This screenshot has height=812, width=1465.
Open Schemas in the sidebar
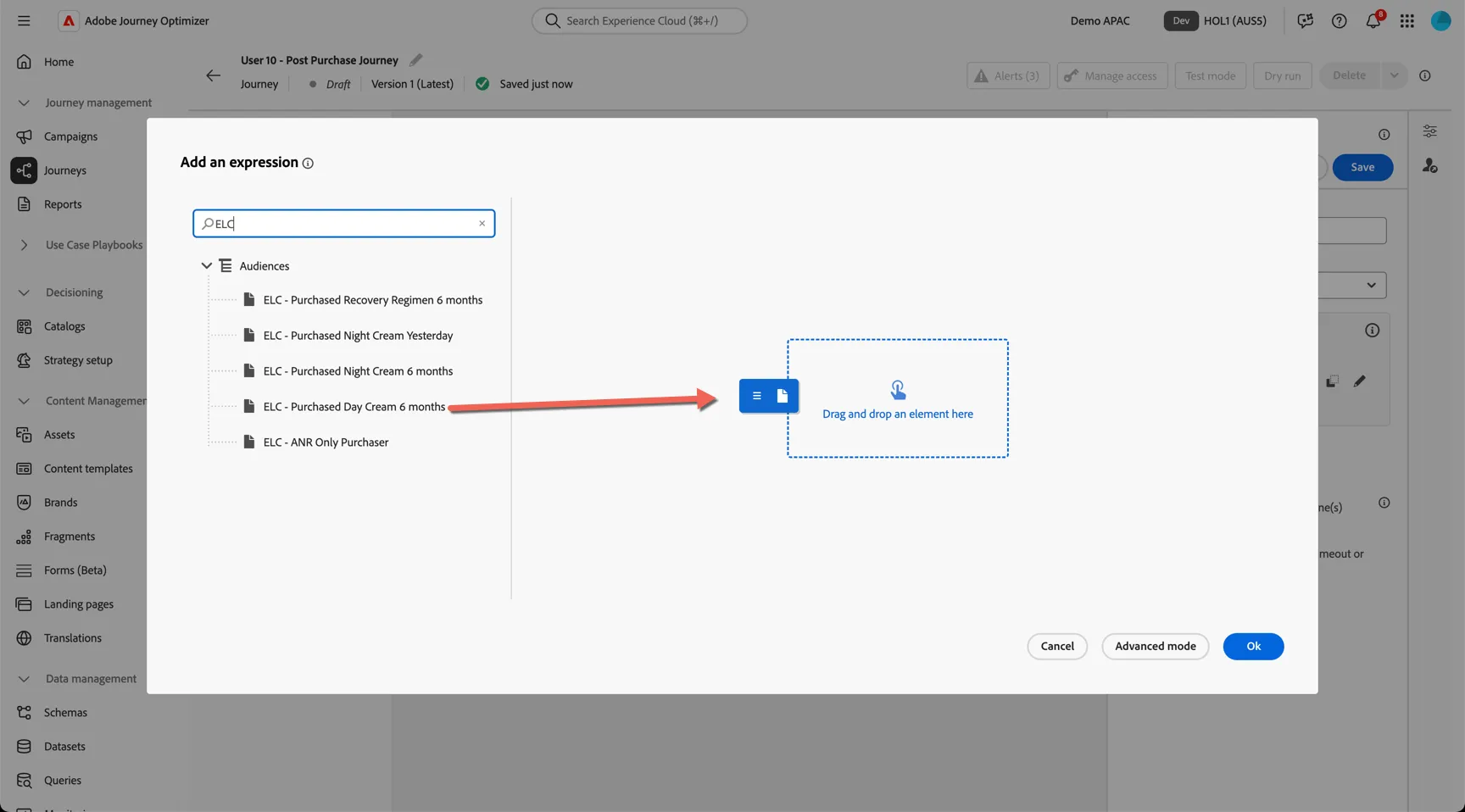tap(65, 713)
